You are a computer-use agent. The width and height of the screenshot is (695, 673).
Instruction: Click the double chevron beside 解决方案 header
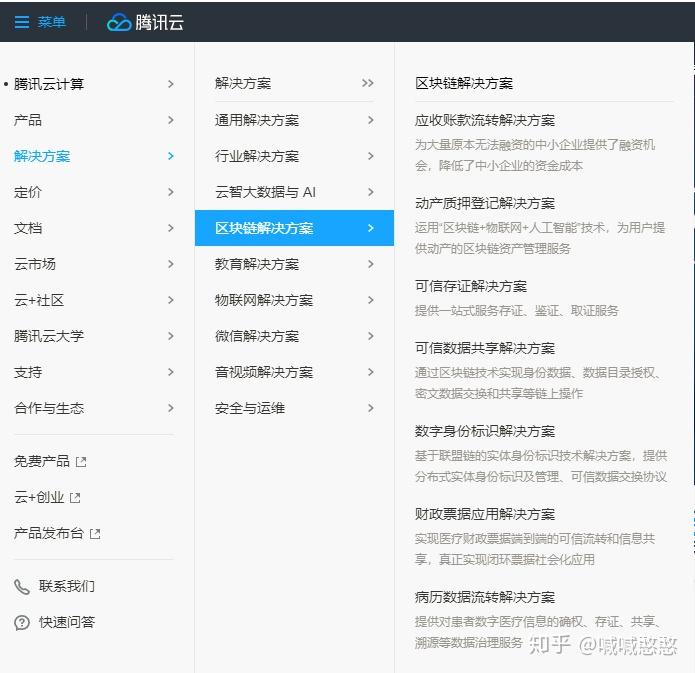point(368,84)
